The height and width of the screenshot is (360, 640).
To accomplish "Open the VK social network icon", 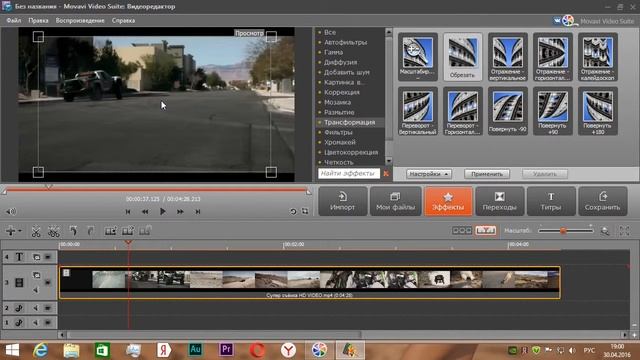I will click(557, 20).
